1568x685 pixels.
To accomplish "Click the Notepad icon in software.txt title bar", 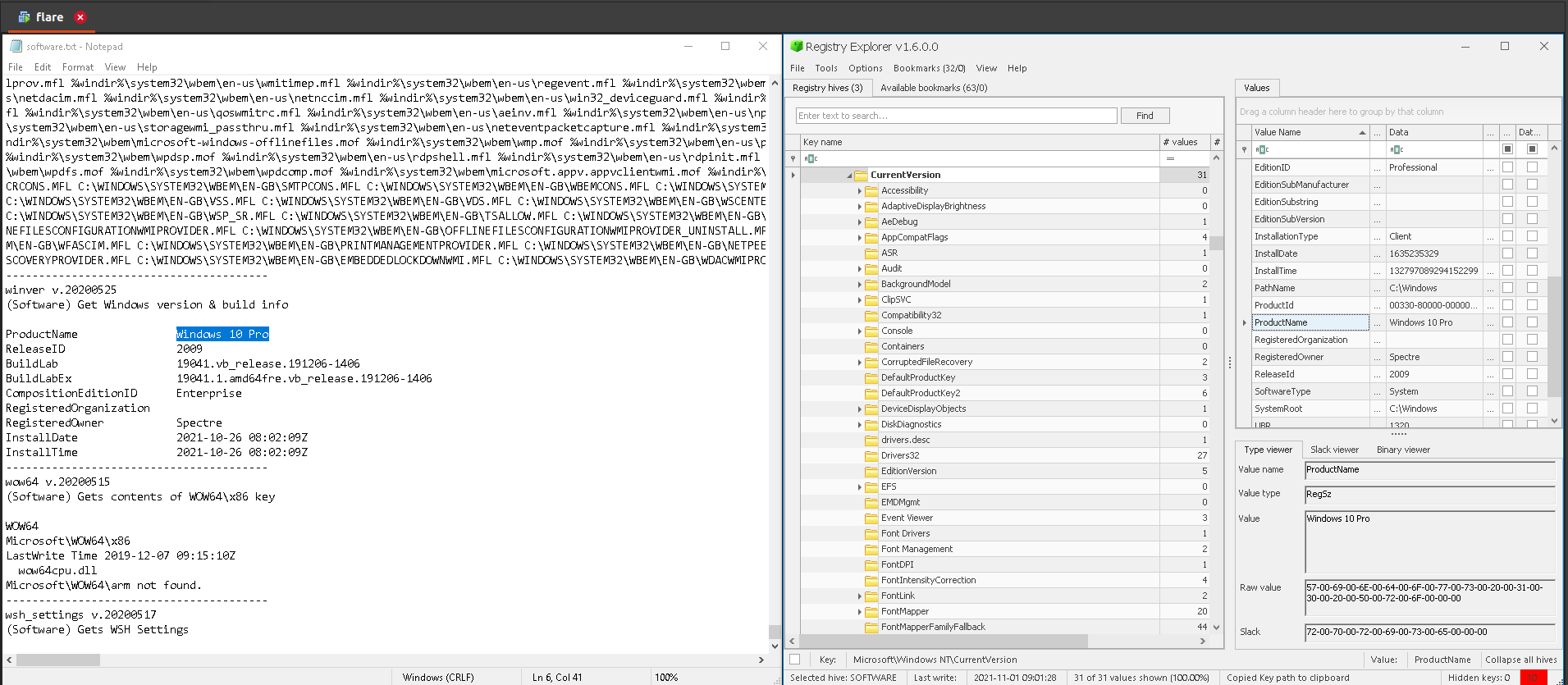I will click(16, 47).
